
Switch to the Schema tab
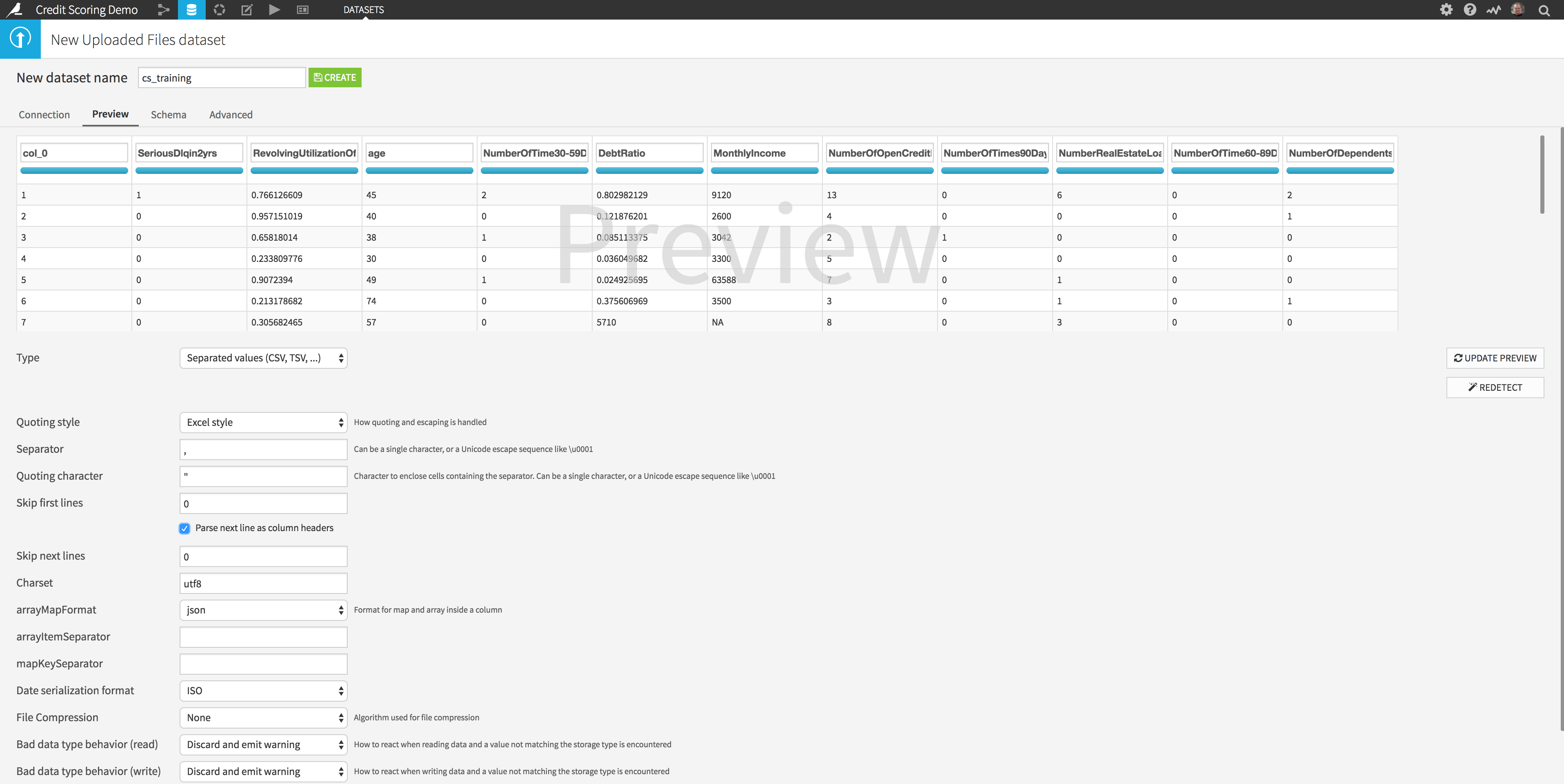tap(168, 115)
